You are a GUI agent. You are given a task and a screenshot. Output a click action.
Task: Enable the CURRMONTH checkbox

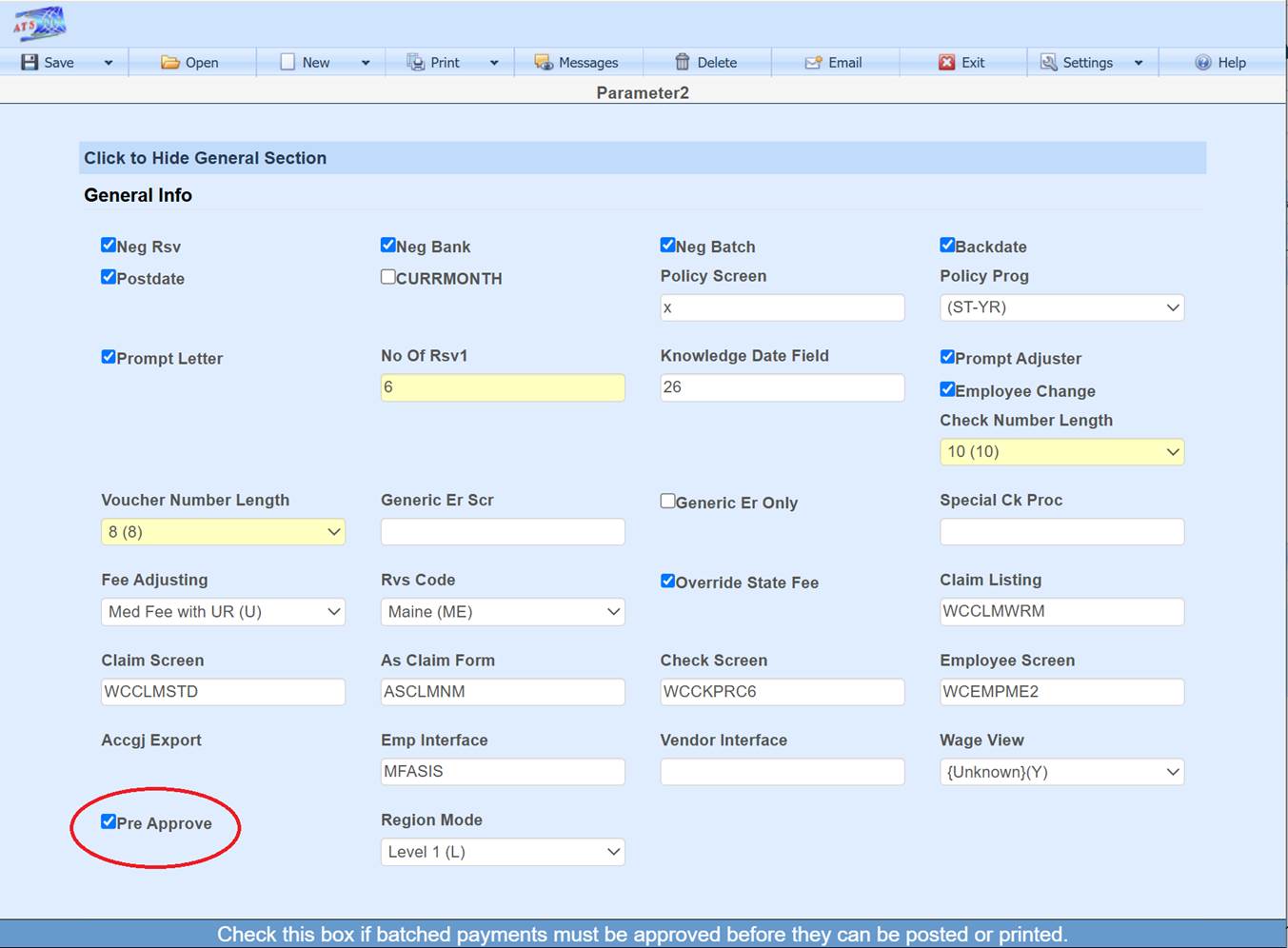pos(388,277)
